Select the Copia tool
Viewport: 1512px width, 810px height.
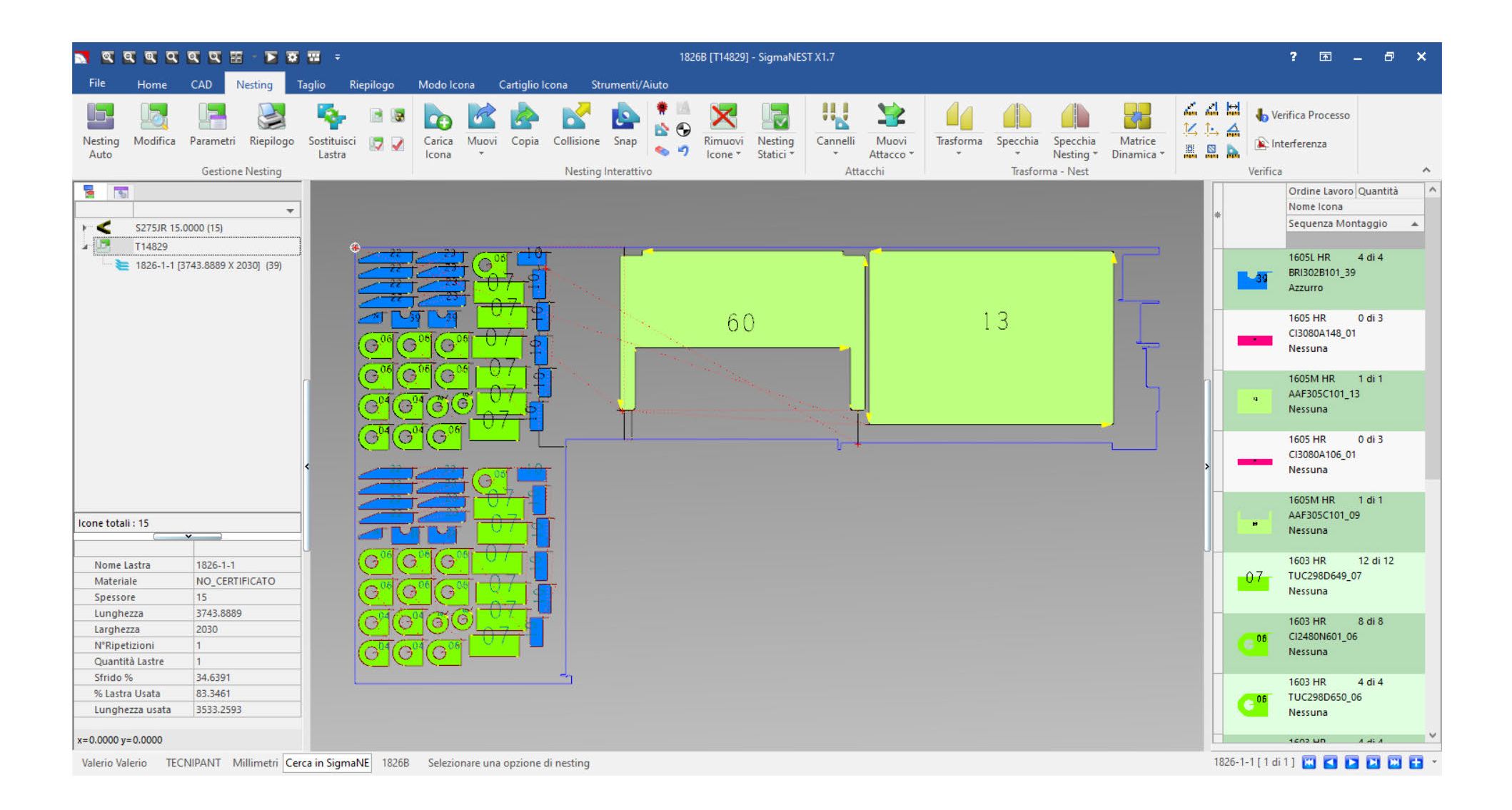pyautogui.click(x=525, y=126)
